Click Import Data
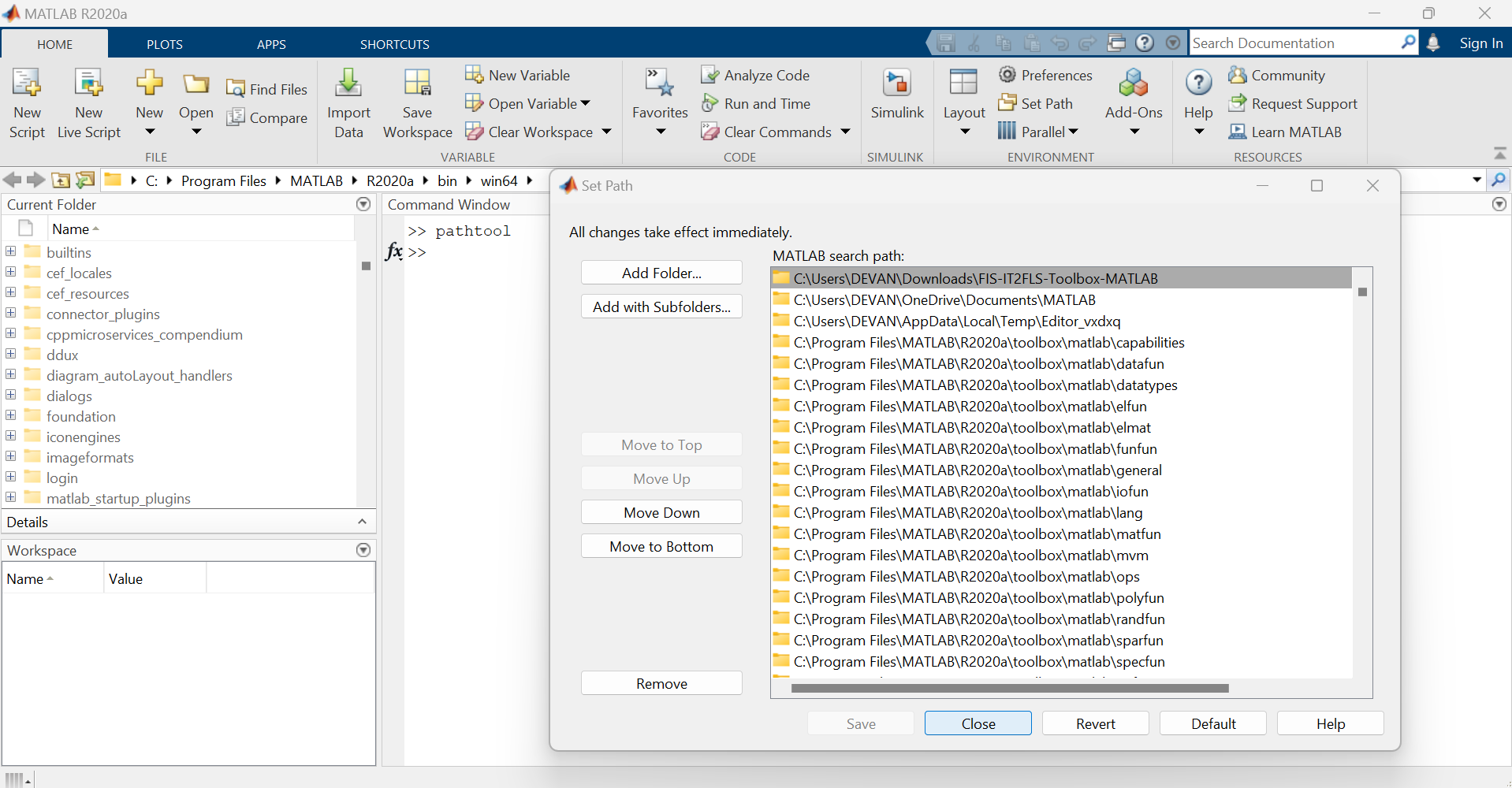1512x788 pixels. pos(348,104)
